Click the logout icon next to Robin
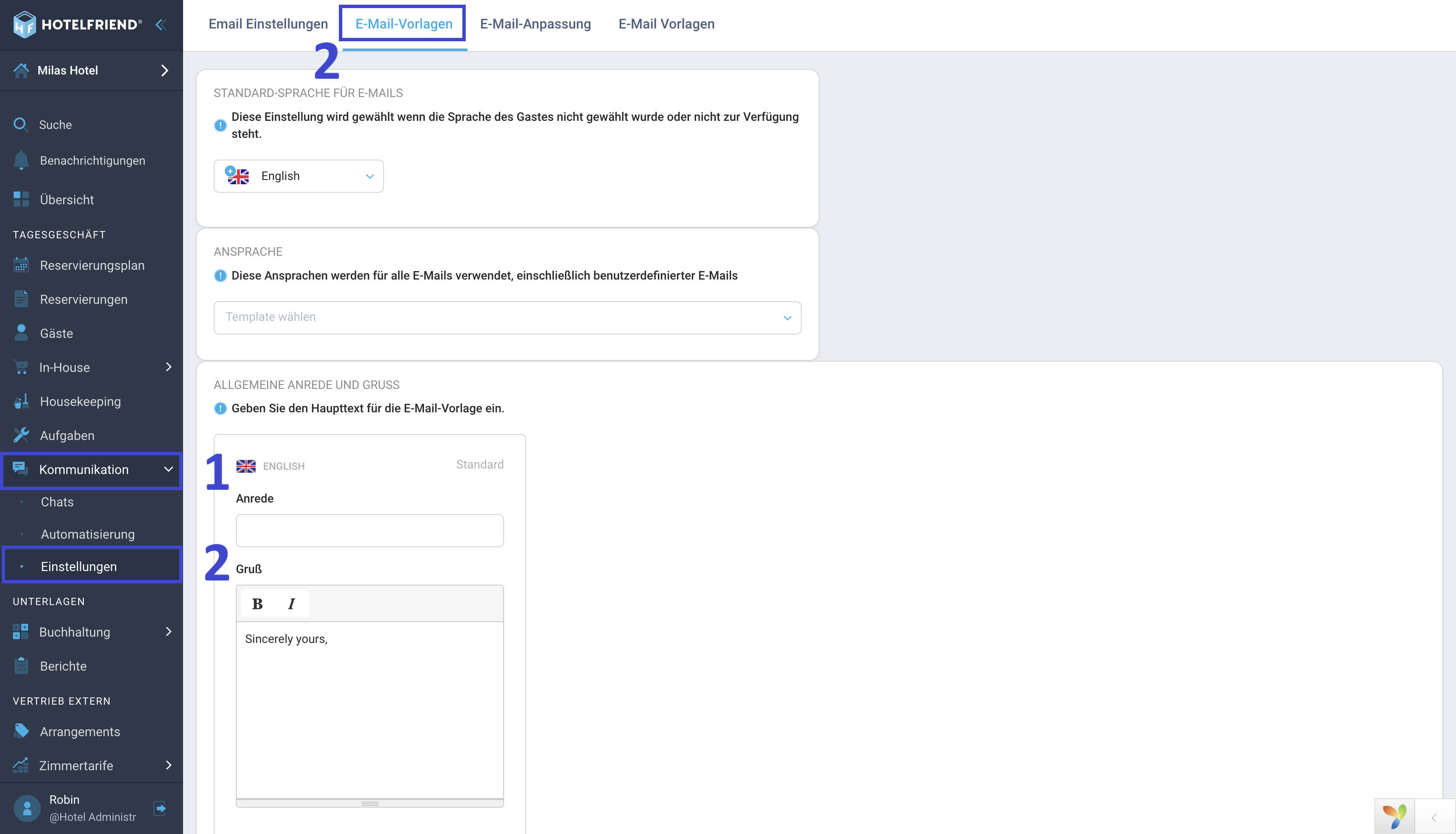This screenshot has width=1456, height=834. tap(160, 808)
